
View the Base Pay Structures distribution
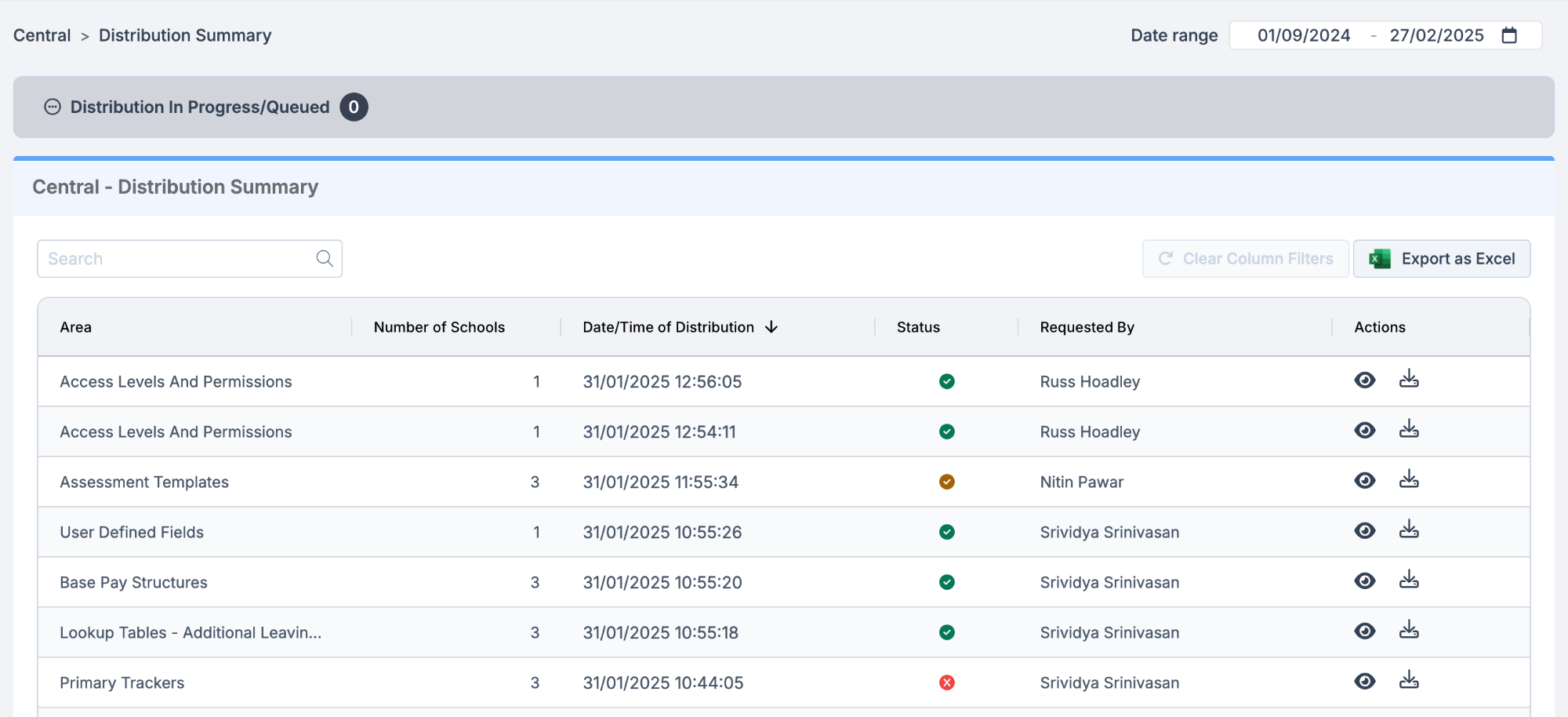pyautogui.click(x=1365, y=581)
